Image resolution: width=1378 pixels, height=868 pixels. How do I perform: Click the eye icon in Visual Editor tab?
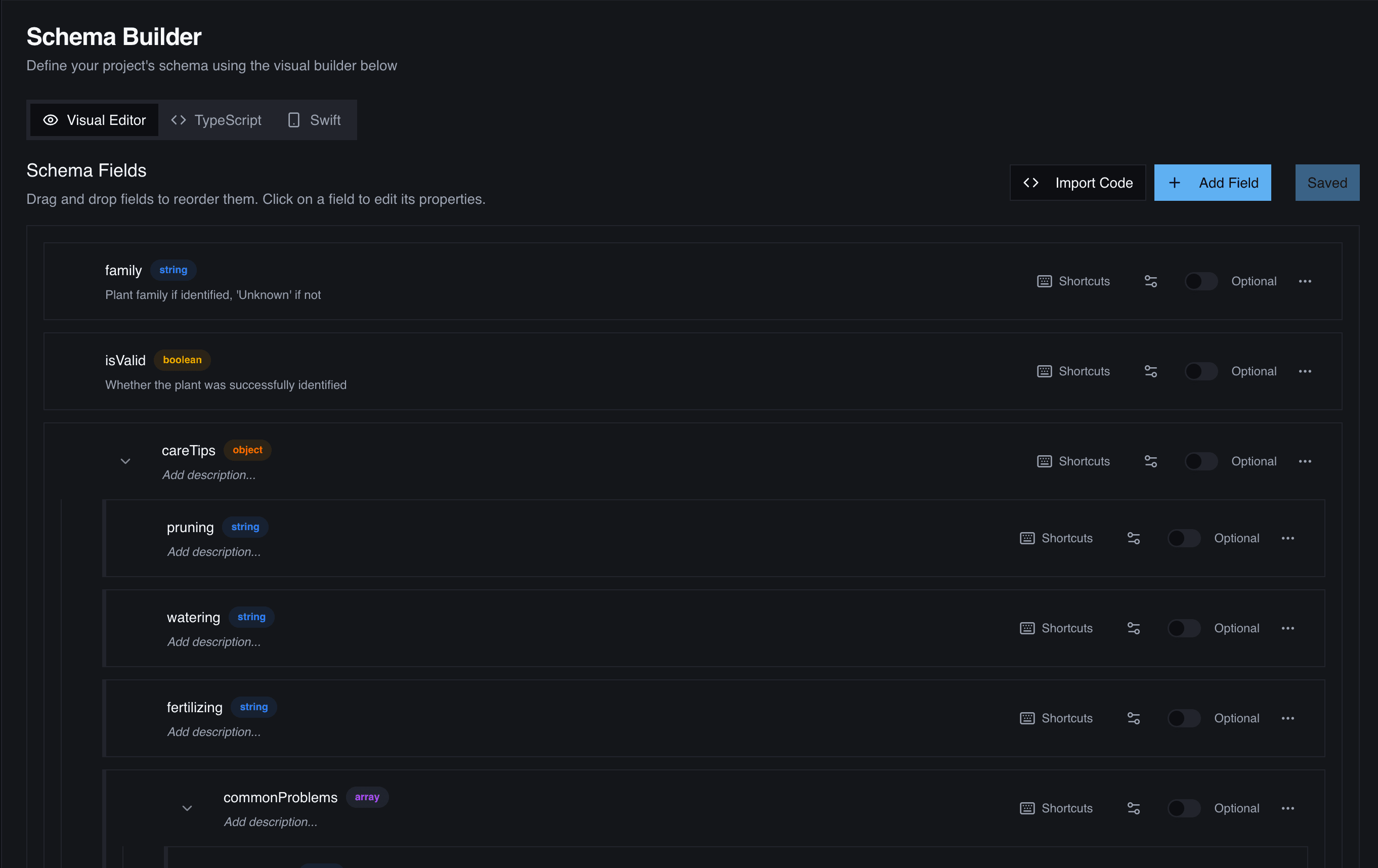click(51, 120)
